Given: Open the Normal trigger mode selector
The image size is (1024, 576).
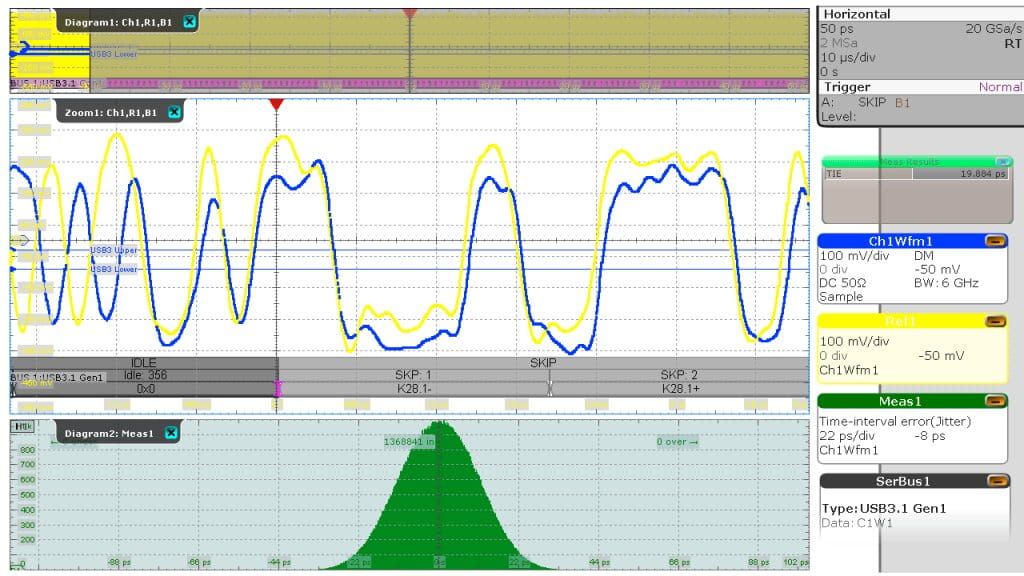Looking at the screenshot, I should click(x=1000, y=87).
